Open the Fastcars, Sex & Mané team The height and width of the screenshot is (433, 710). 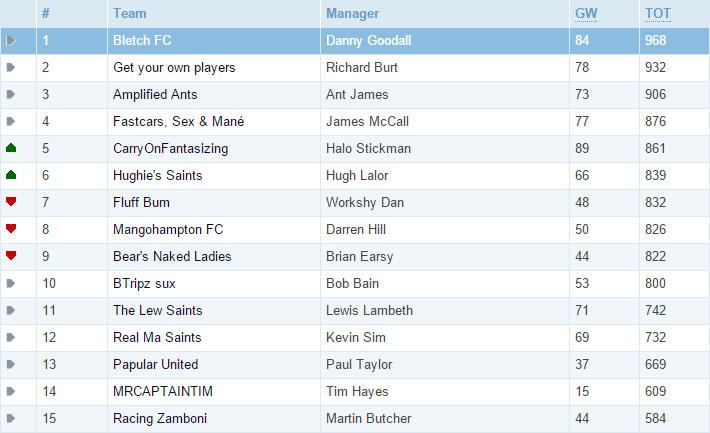[178, 121]
